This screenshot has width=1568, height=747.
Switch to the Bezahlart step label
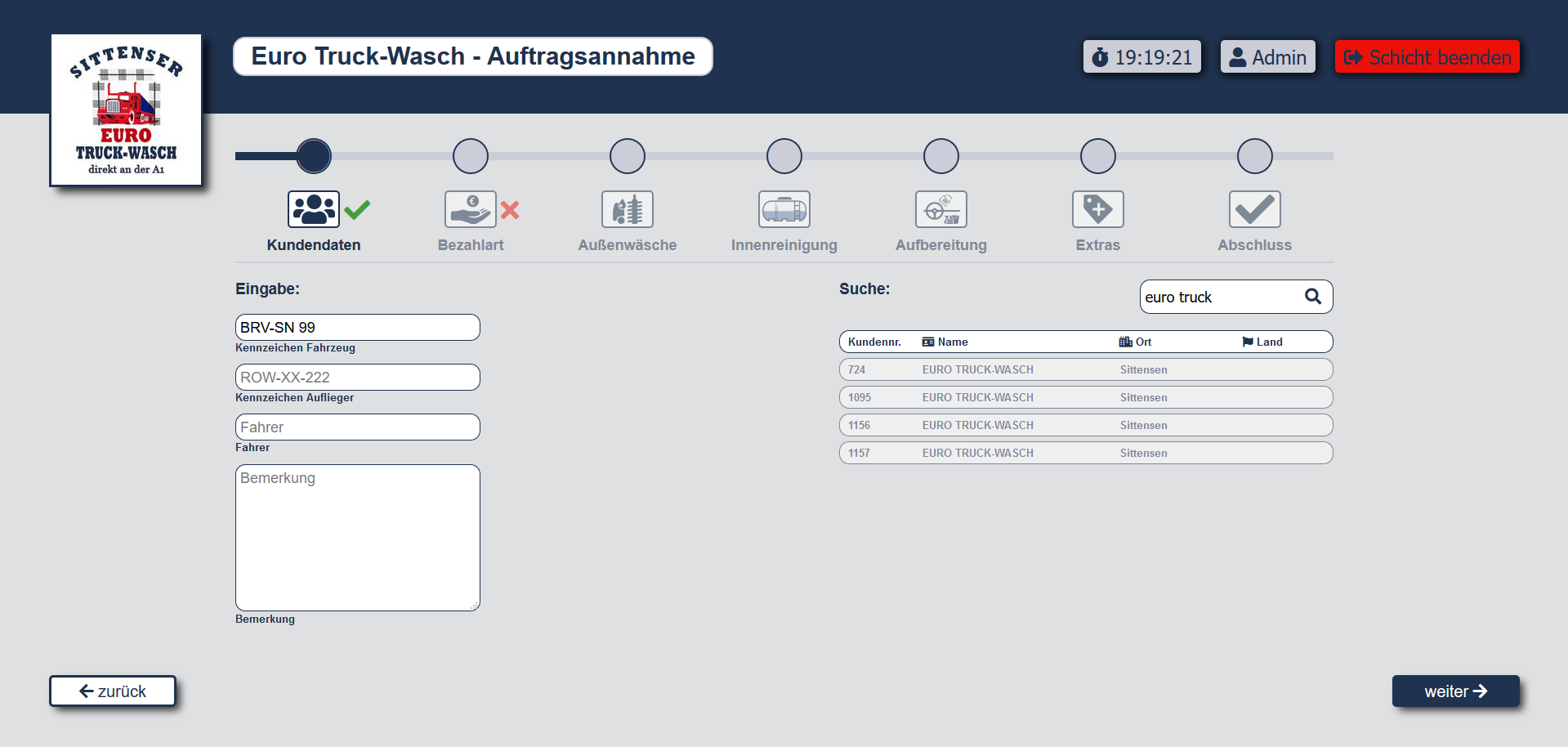click(471, 245)
